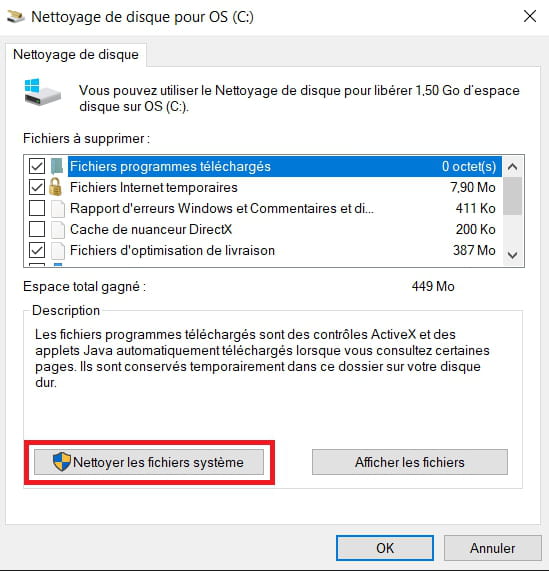Click the padlock icon of Fichiers Internet temporaires
Image resolution: width=549 pixels, height=571 pixels.
(x=55, y=187)
